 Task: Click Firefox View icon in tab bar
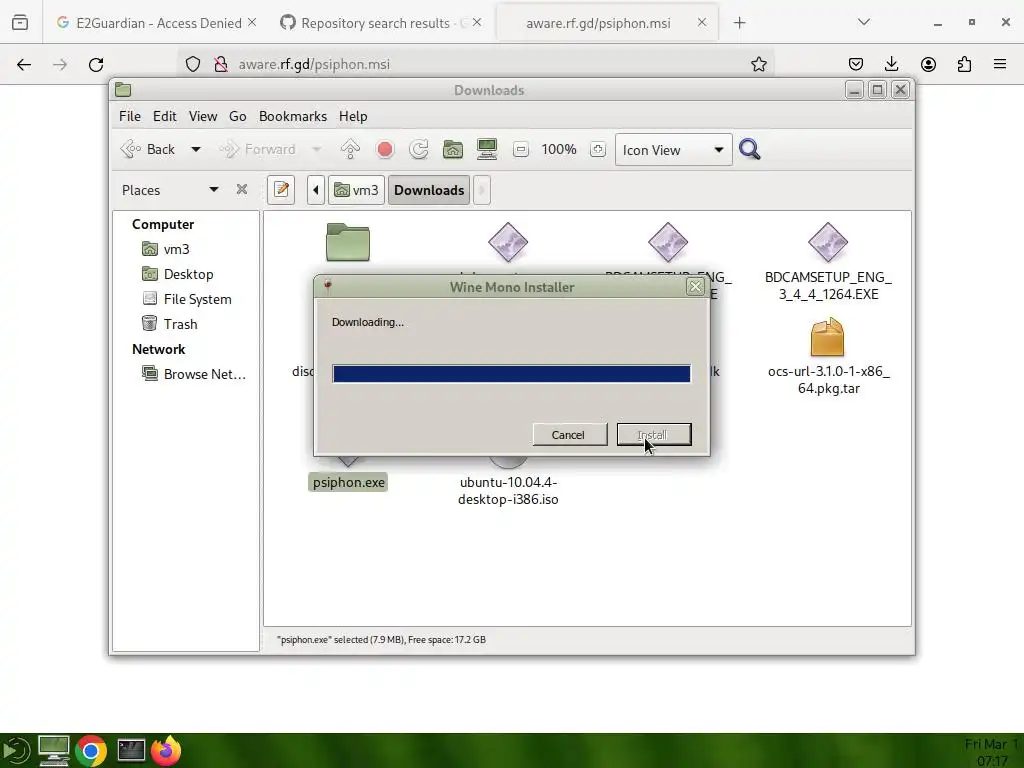[x=20, y=23]
